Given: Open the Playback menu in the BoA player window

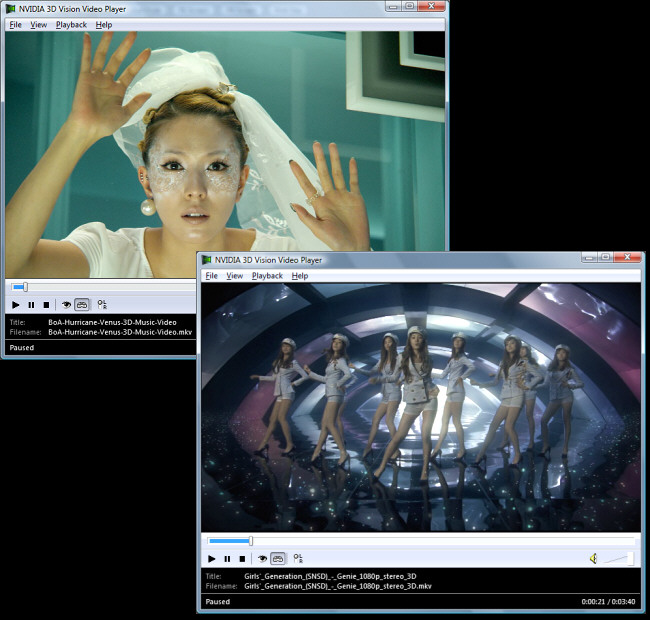Looking at the screenshot, I should (71, 25).
